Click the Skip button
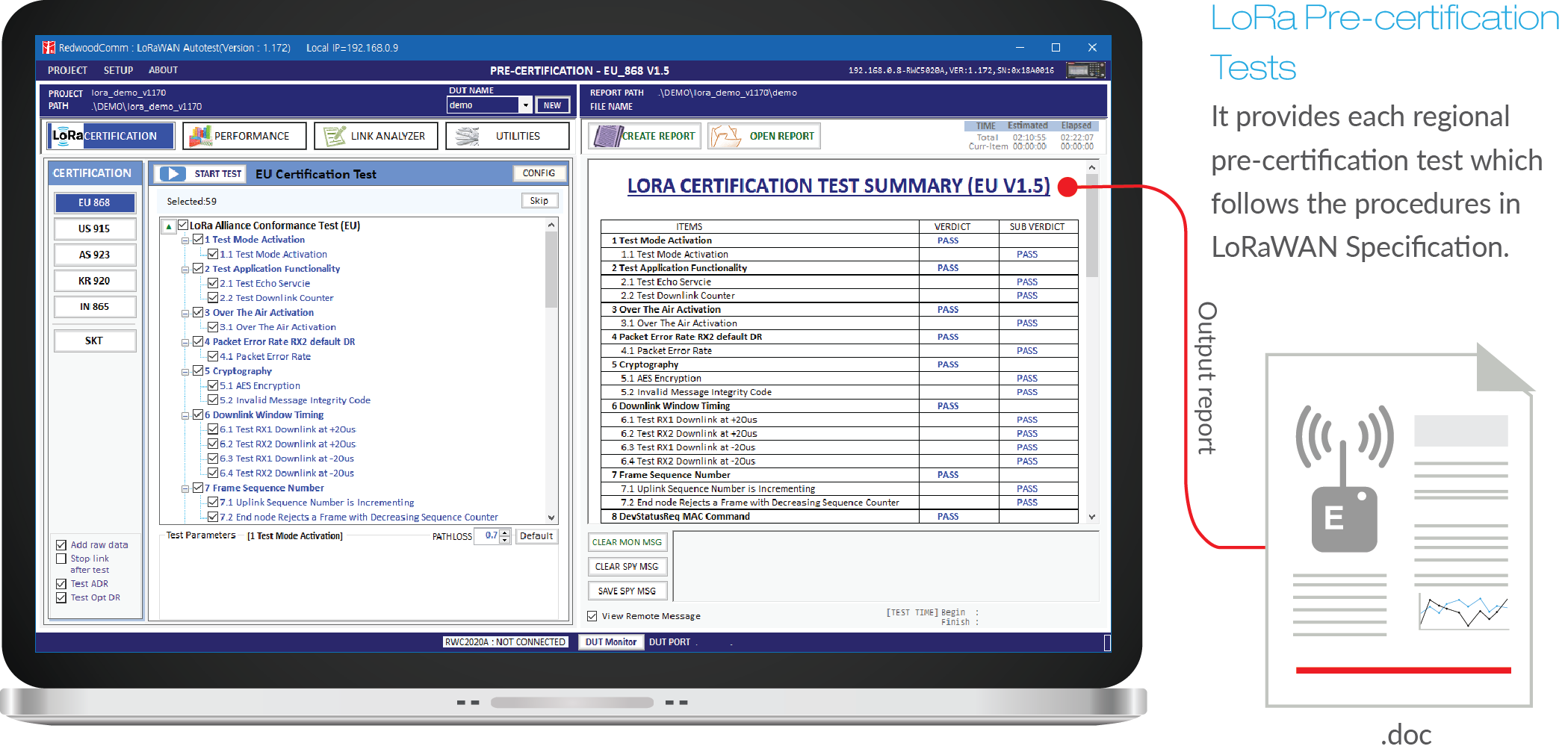 (539, 201)
